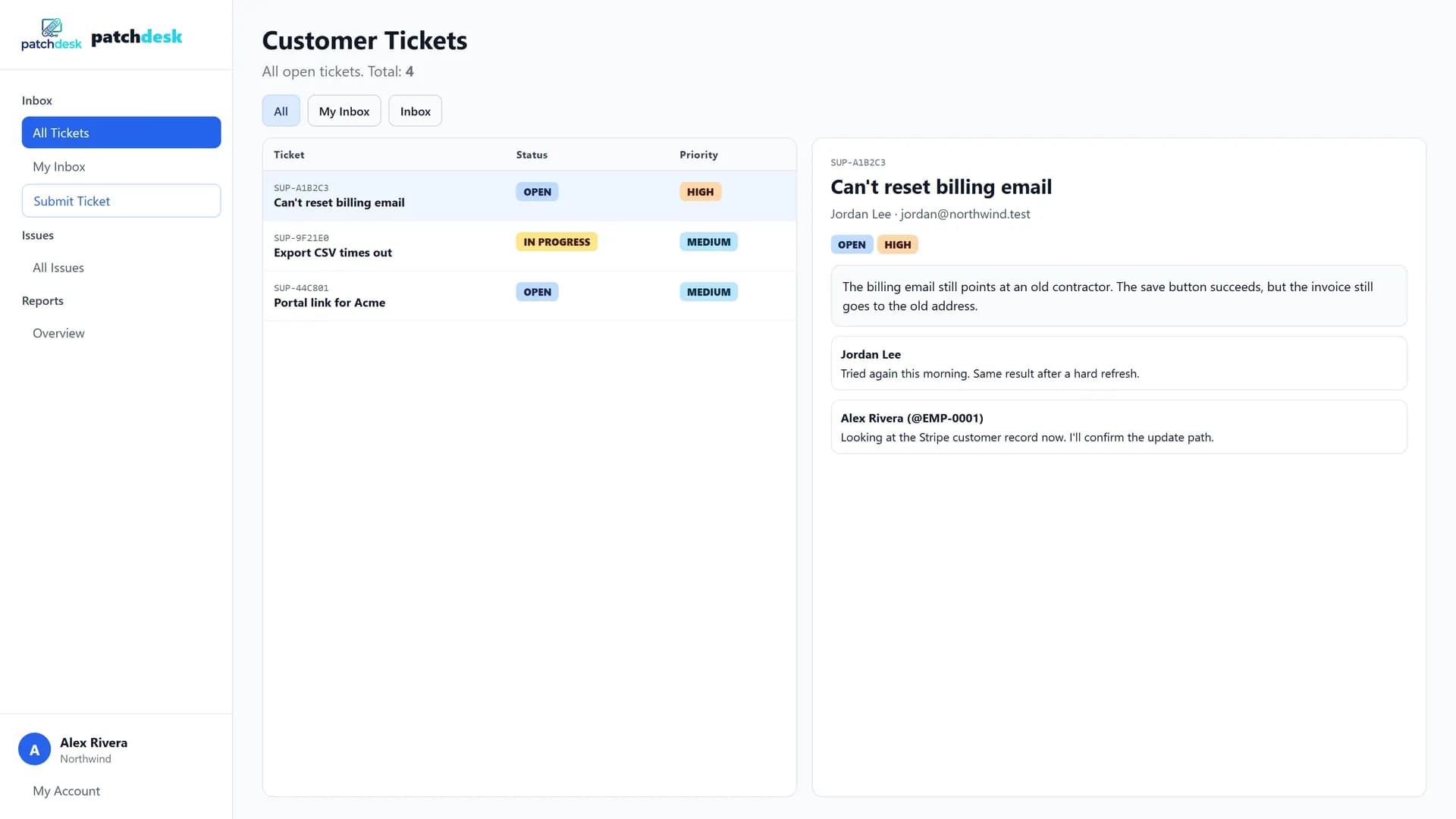Click the Priority column header
Viewport: 1456px width, 819px height.
click(698, 155)
